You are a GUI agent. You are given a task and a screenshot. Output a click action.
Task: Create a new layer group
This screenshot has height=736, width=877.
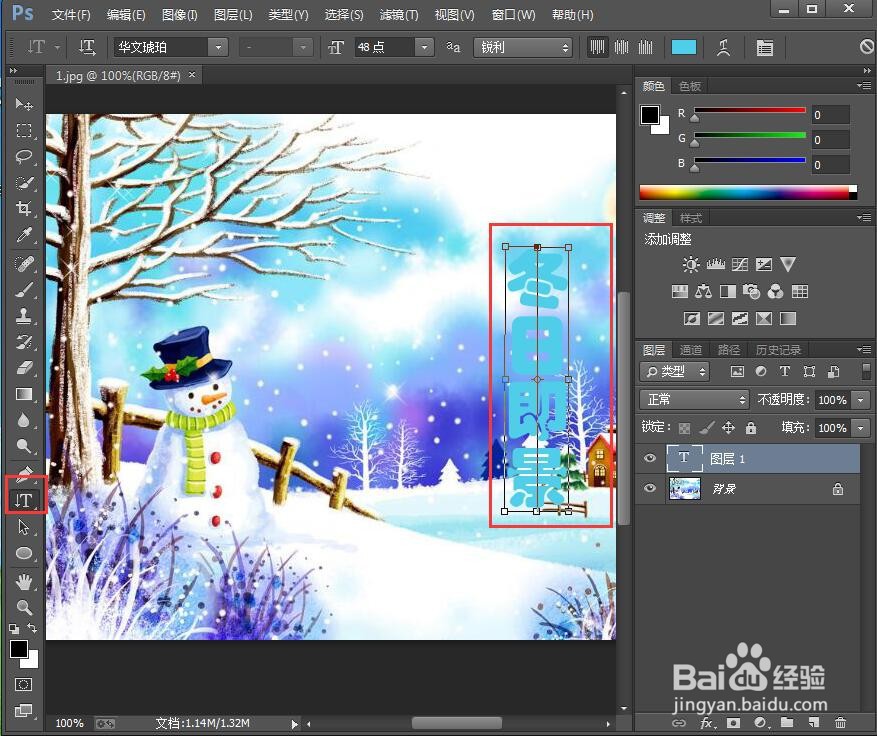[x=787, y=723]
